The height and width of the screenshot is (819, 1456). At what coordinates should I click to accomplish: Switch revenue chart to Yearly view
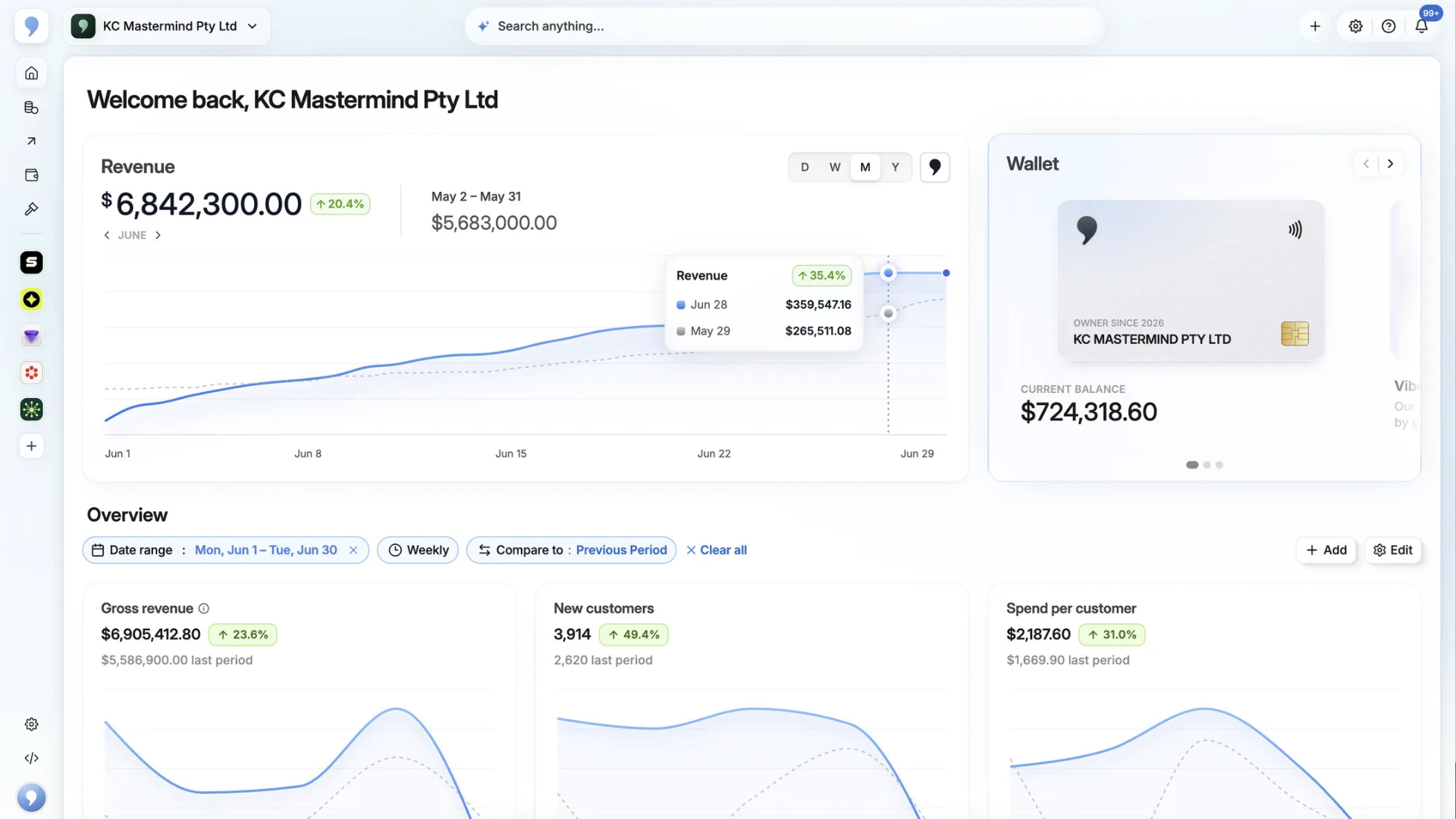click(895, 167)
